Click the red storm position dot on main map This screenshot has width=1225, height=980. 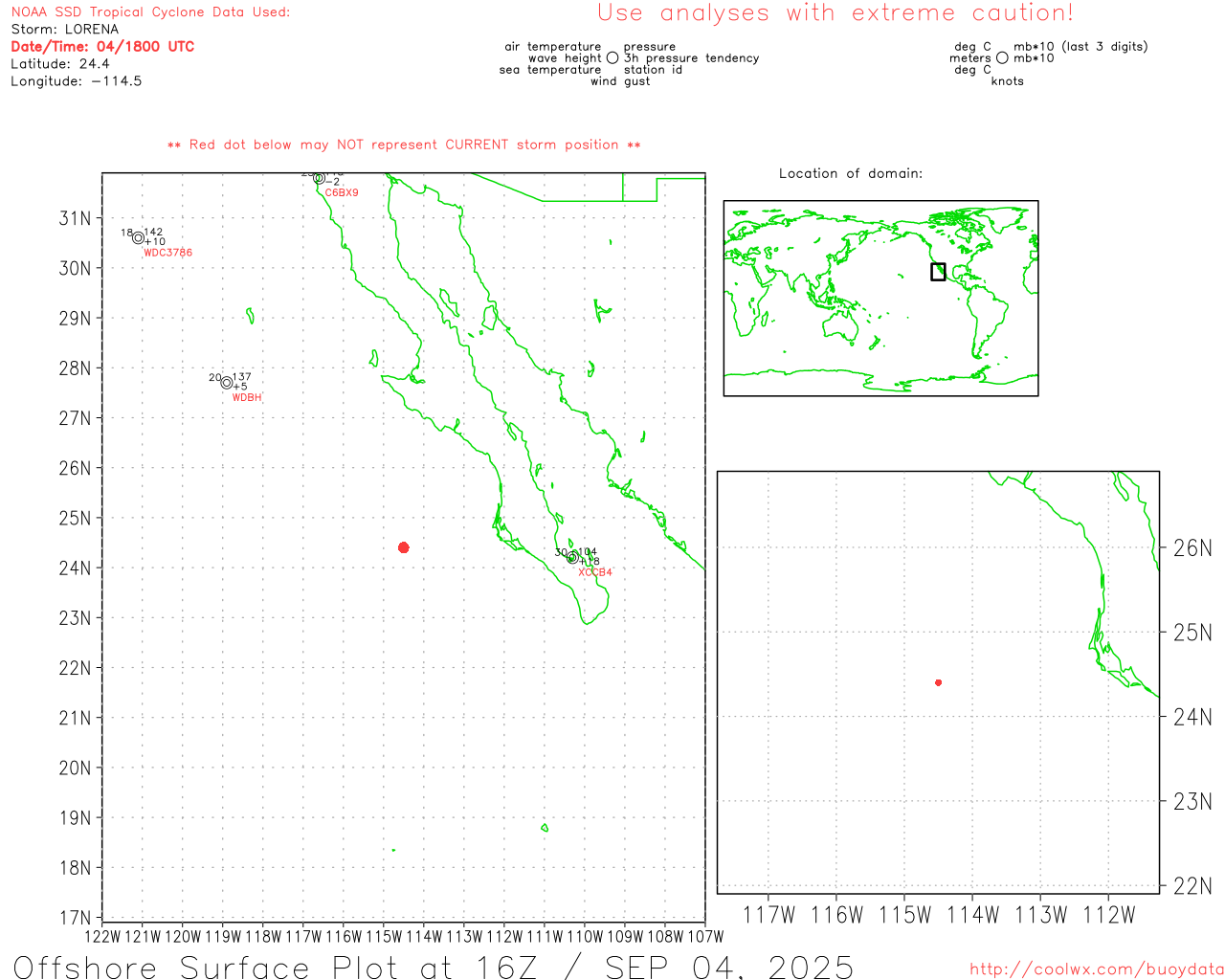[x=404, y=547]
